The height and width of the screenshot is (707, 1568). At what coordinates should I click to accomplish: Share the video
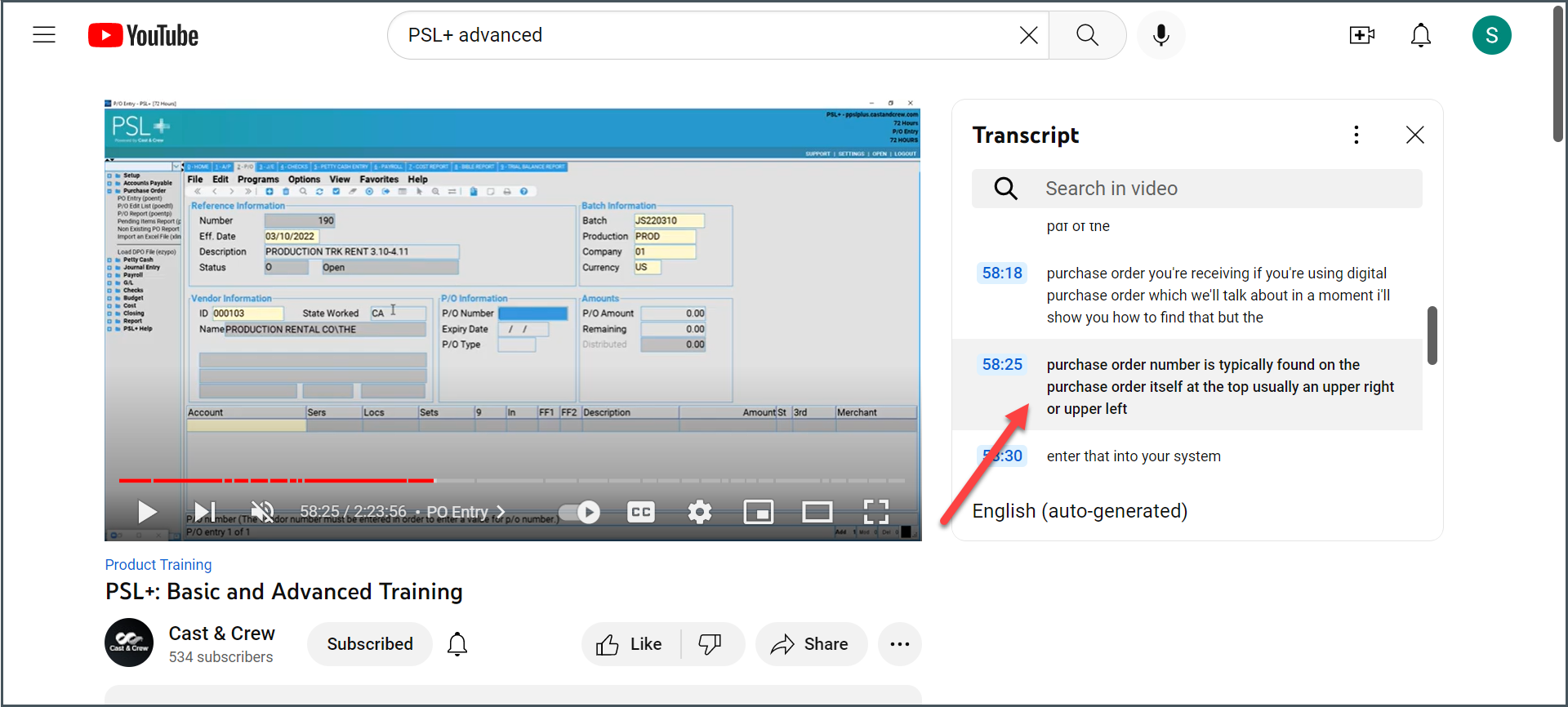pos(811,644)
